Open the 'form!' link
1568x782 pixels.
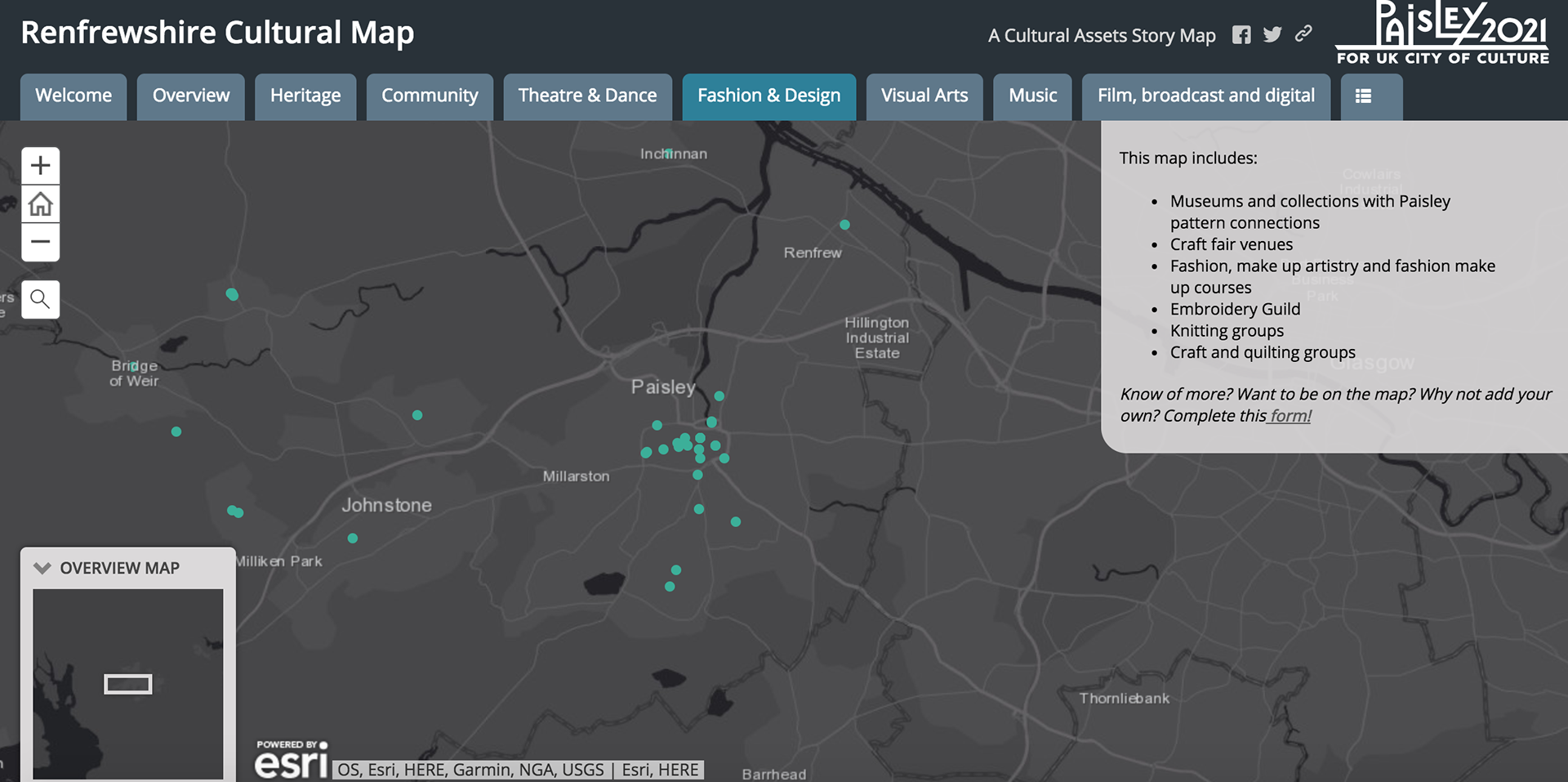(1290, 416)
